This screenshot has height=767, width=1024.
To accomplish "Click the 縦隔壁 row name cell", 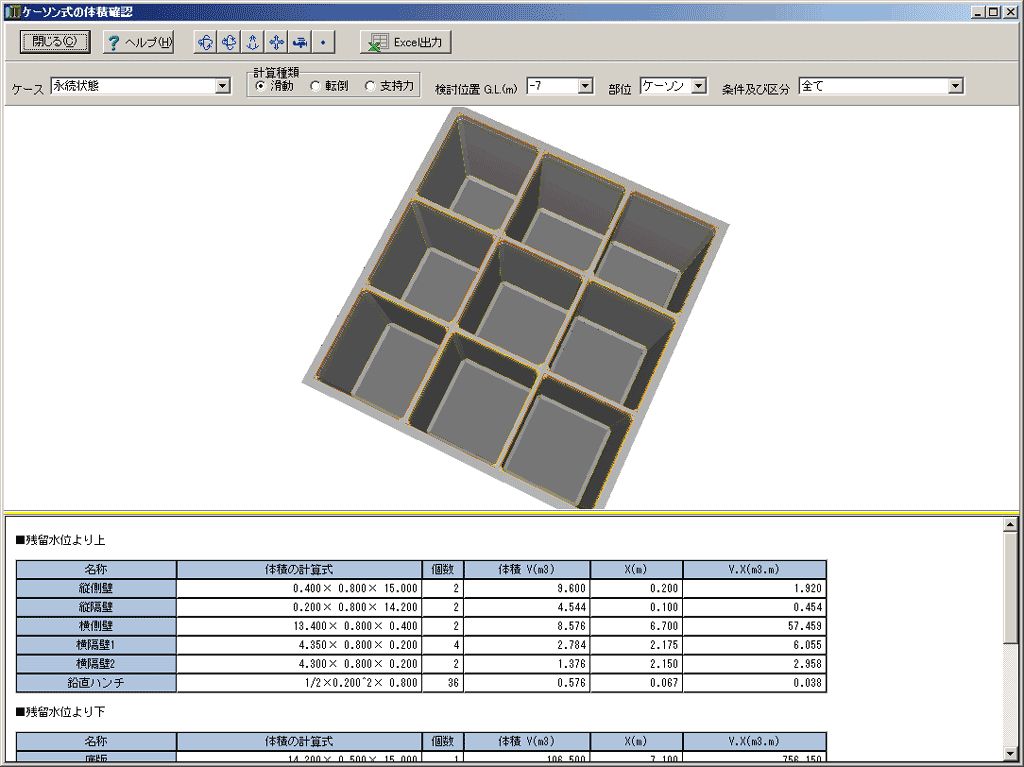I will point(96,607).
